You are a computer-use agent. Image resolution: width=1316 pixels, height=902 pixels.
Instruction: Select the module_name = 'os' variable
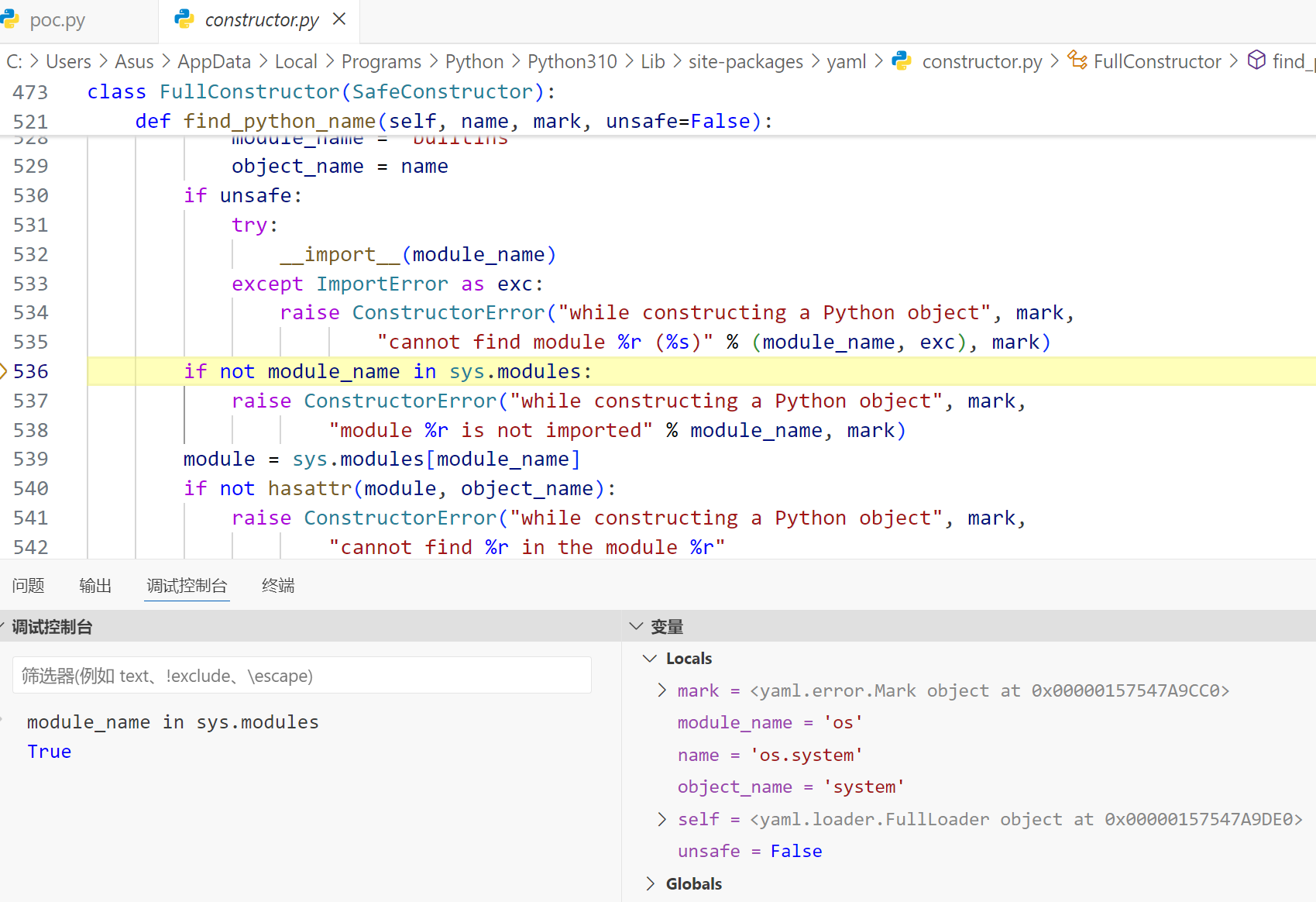(x=770, y=723)
